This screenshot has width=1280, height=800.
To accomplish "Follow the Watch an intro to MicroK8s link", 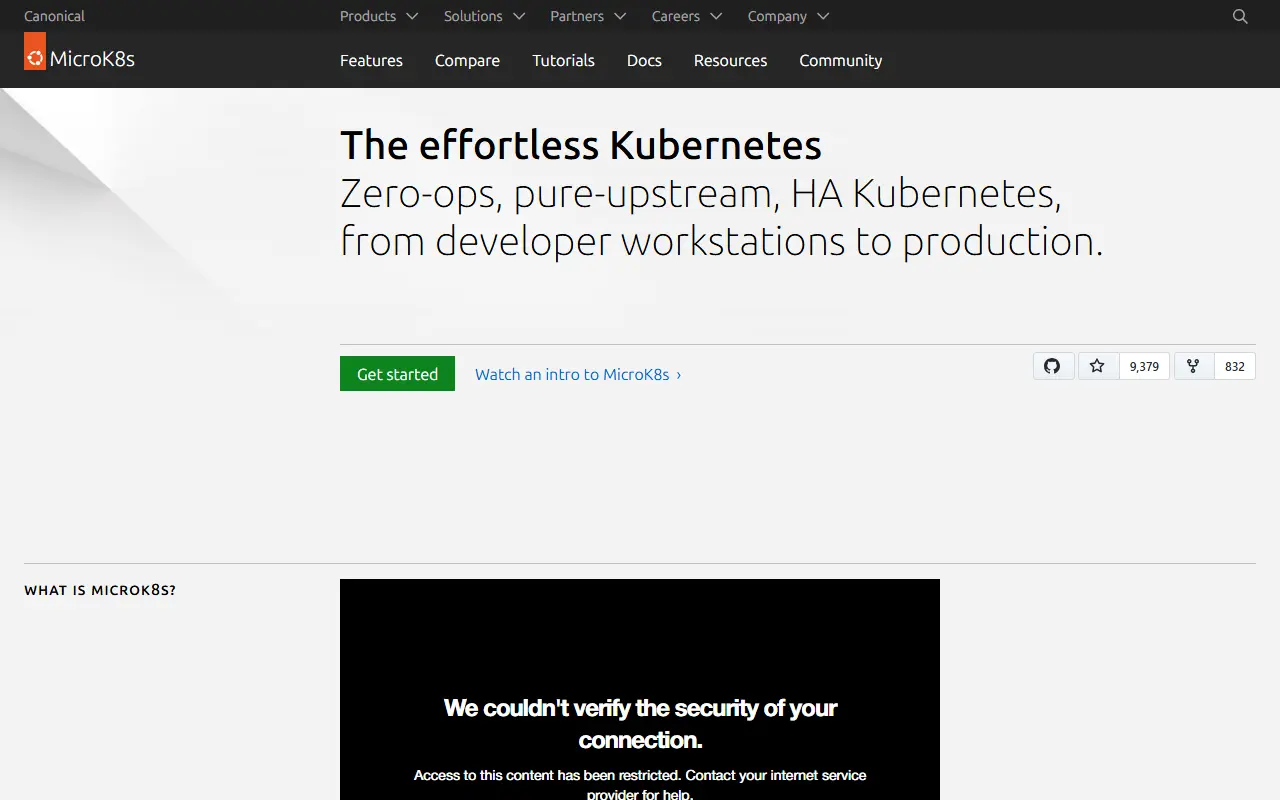I will click(578, 374).
